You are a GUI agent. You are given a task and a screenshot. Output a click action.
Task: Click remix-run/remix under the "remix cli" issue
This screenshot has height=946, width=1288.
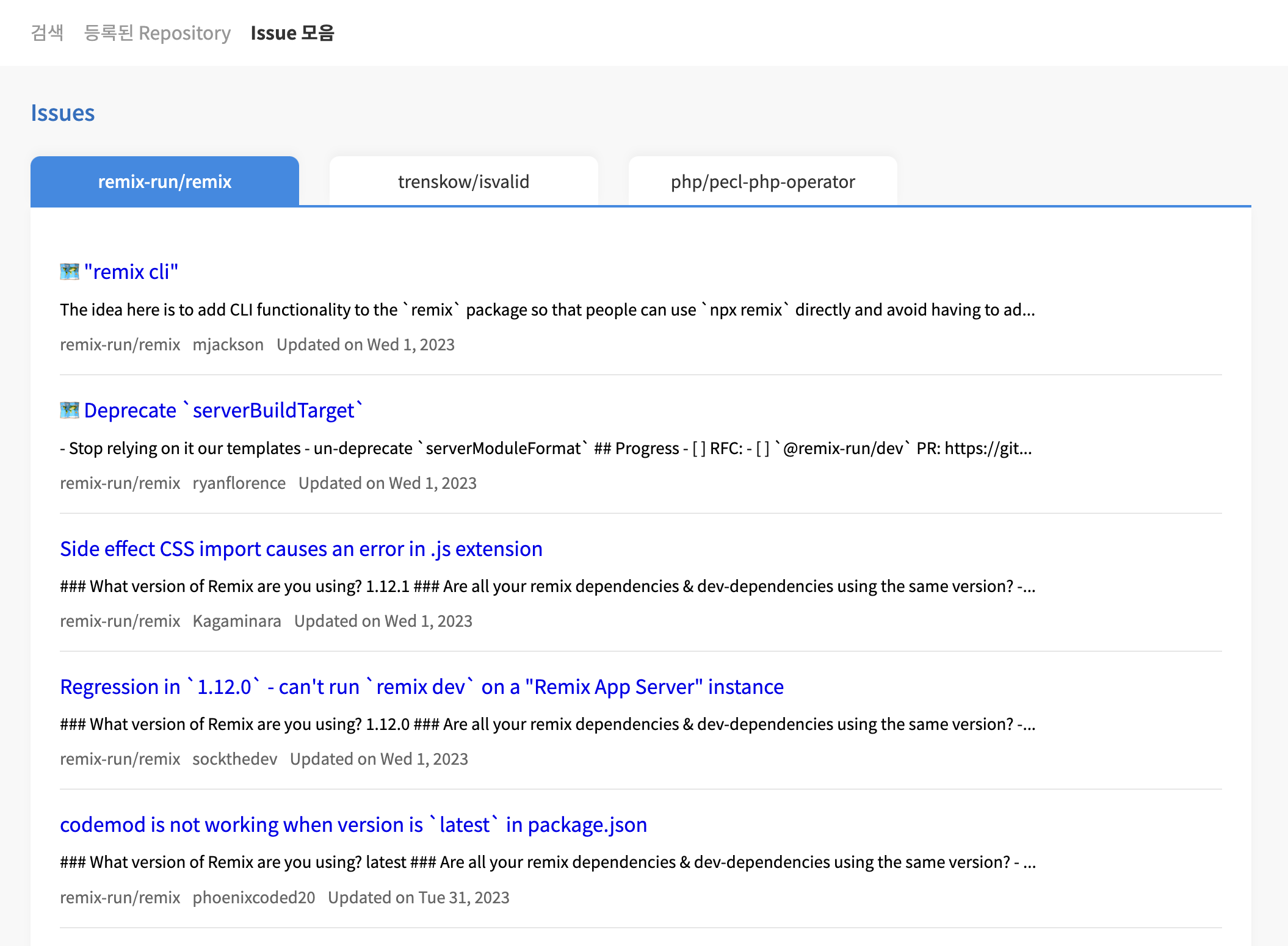(x=120, y=344)
